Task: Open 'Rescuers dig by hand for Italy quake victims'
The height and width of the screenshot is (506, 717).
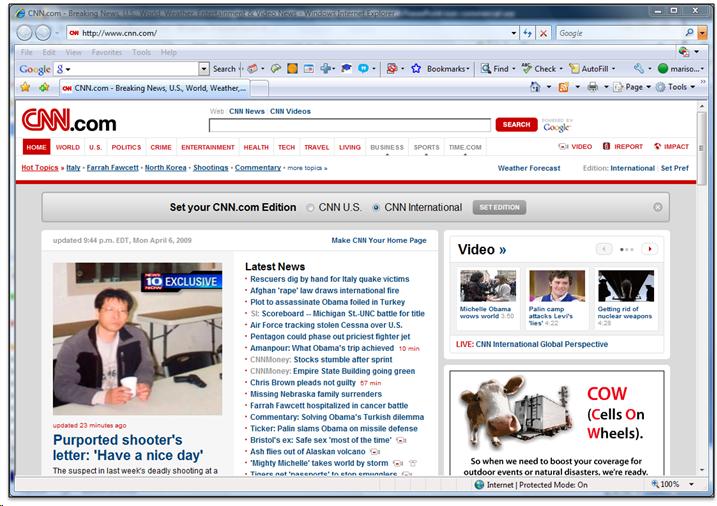Action: 329,279
